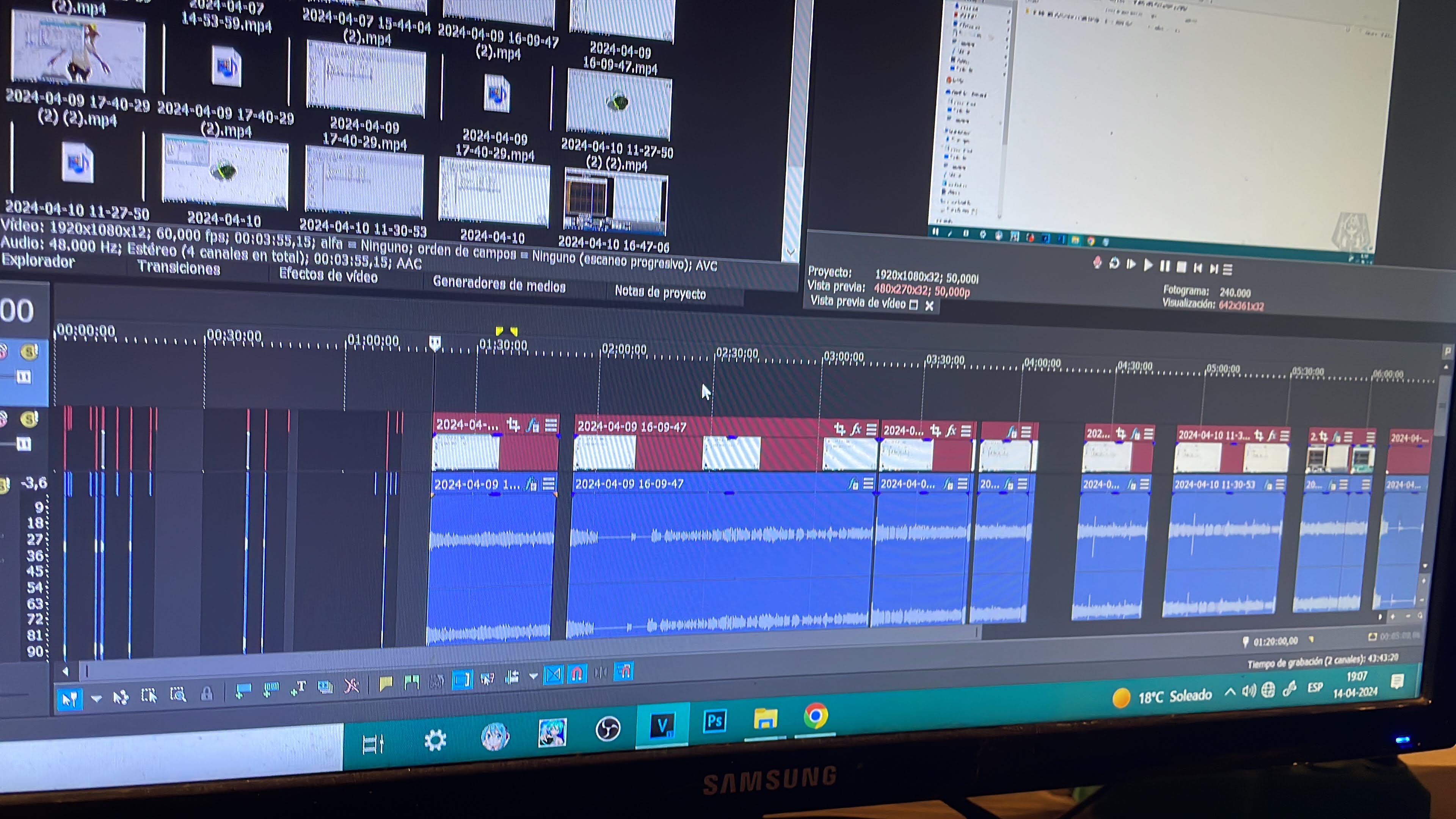
Task: Click the Add text media icon
Action: pos(298,688)
